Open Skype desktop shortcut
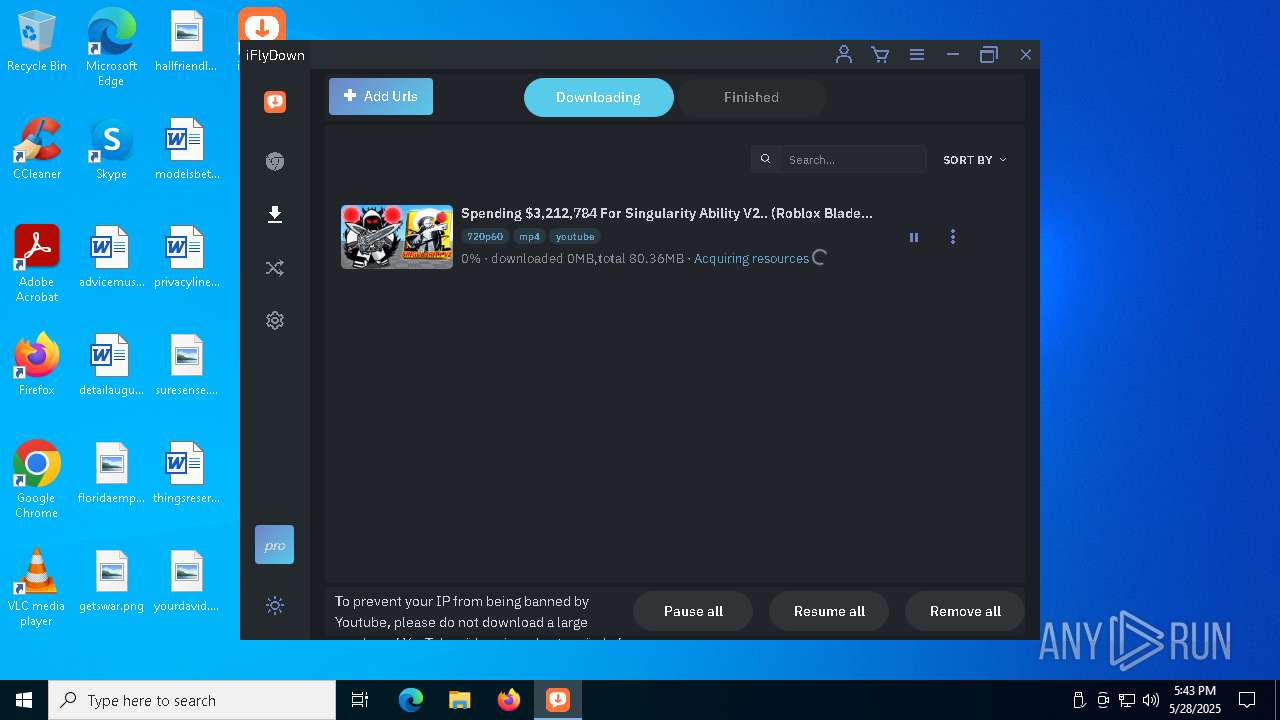1280x720 pixels. pyautogui.click(x=111, y=150)
